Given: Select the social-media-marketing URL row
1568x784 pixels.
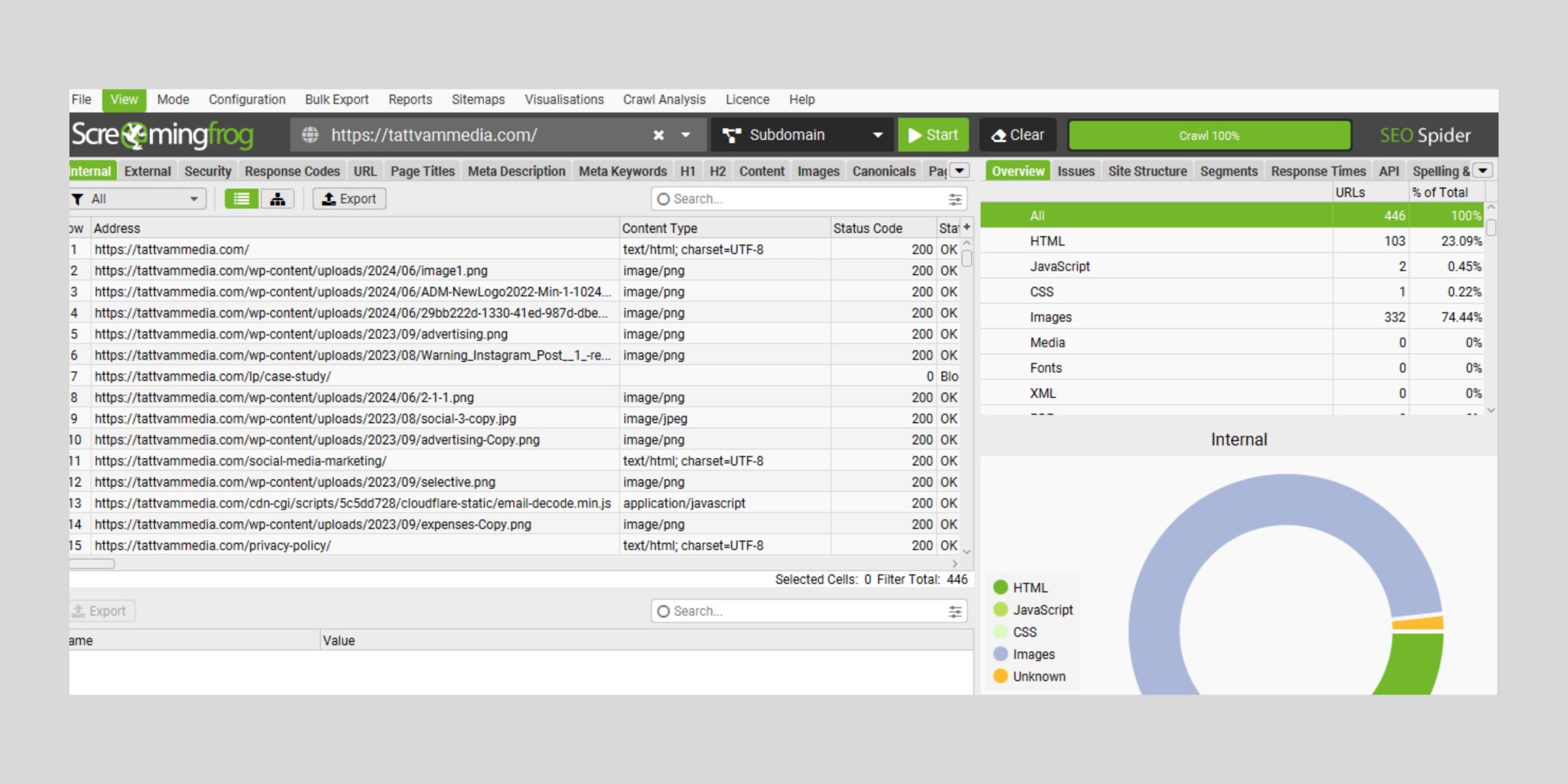Looking at the screenshot, I should click(514, 461).
